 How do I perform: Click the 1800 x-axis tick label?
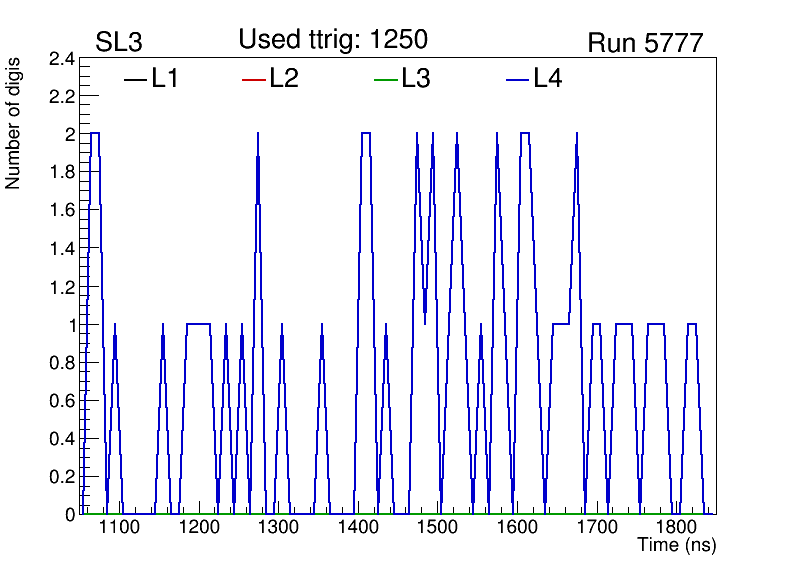click(x=676, y=527)
